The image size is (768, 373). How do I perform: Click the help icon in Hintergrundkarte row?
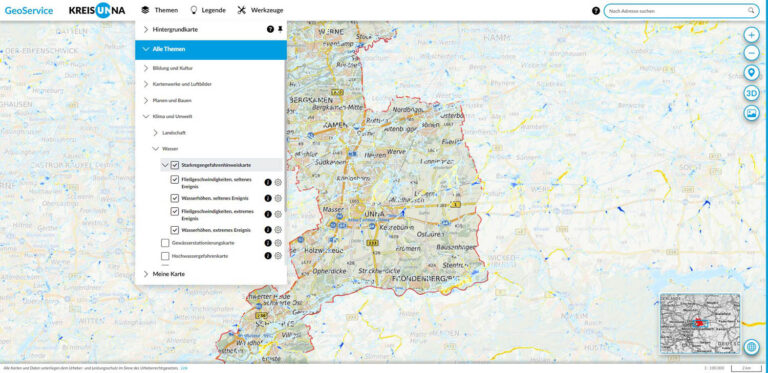[x=270, y=29]
